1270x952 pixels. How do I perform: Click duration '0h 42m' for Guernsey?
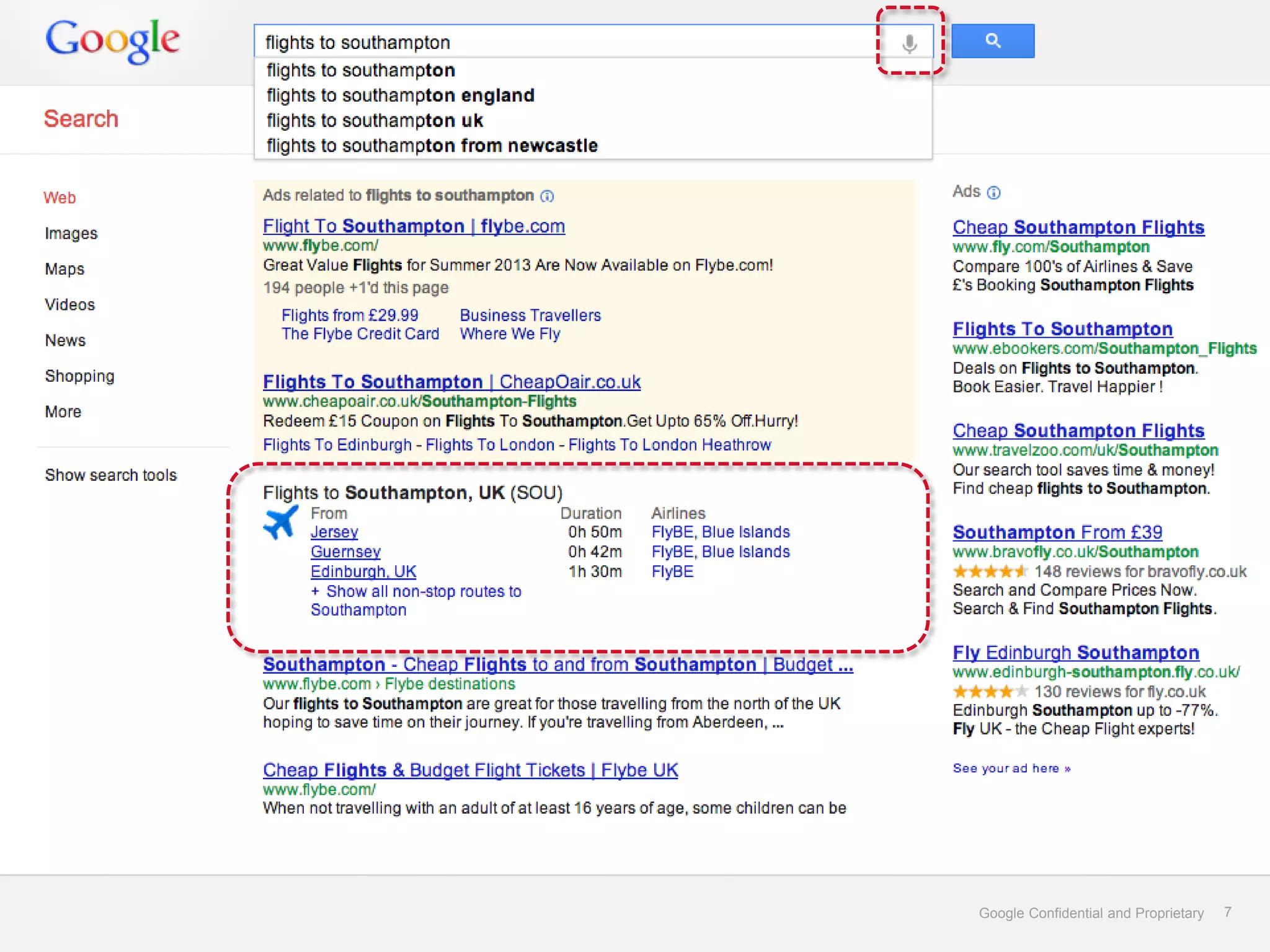[595, 552]
